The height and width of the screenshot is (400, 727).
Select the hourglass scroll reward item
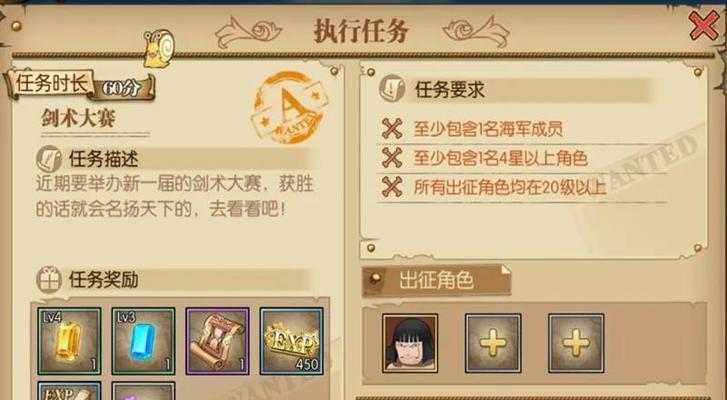(x=217, y=341)
